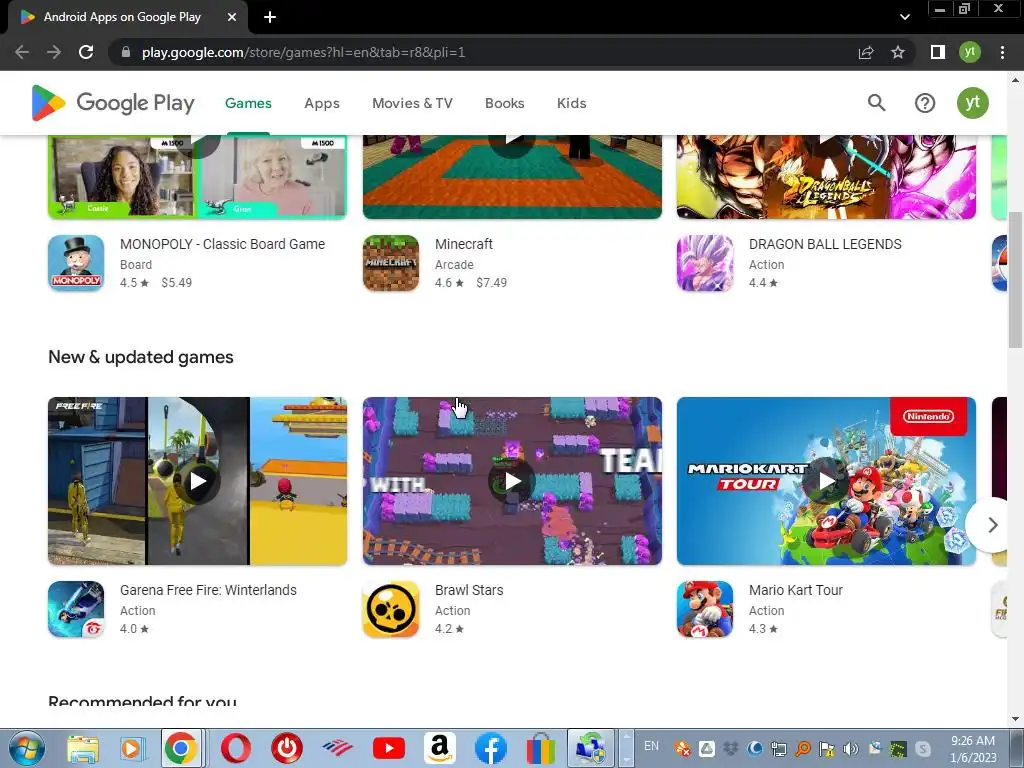Open the Mario Kart Tour app icon
The width and height of the screenshot is (1024, 768).
point(705,609)
